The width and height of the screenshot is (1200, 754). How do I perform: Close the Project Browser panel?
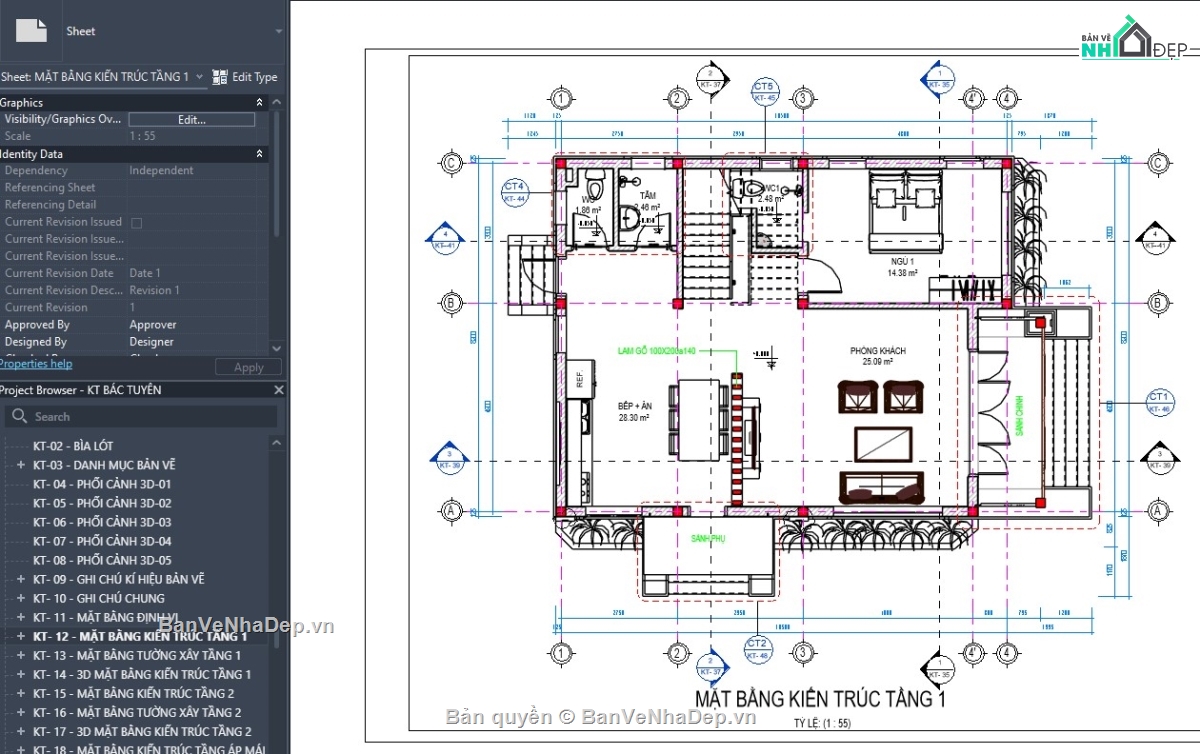coord(279,390)
